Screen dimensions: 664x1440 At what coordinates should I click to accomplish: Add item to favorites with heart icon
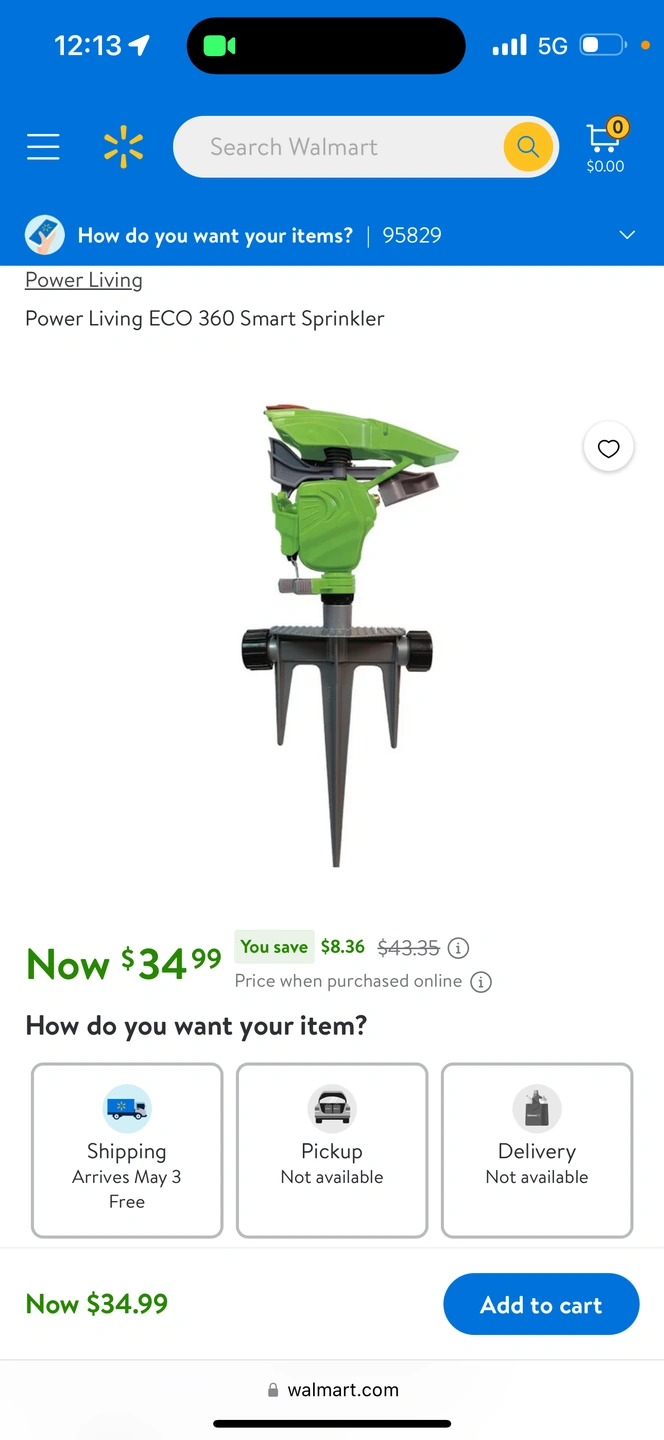pos(608,449)
